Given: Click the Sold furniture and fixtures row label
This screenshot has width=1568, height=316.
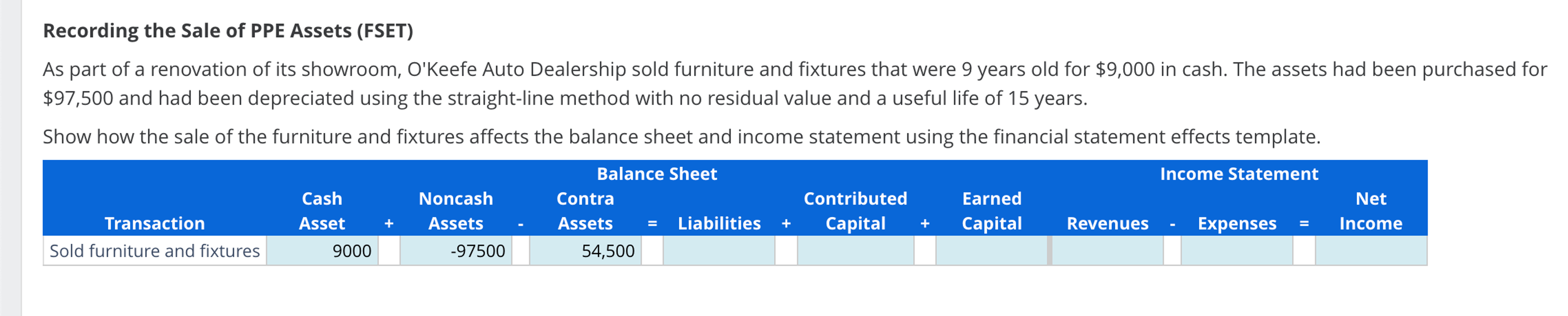Looking at the screenshot, I should pyautogui.click(x=154, y=250).
